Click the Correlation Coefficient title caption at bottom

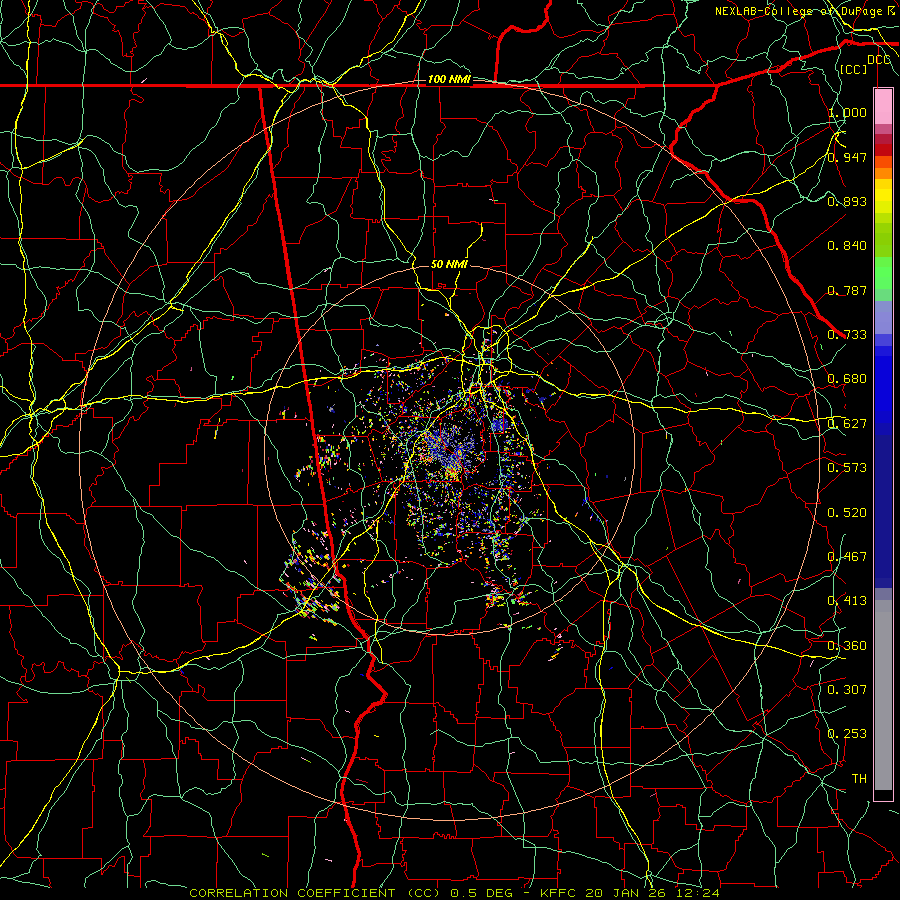pyautogui.click(x=454, y=893)
